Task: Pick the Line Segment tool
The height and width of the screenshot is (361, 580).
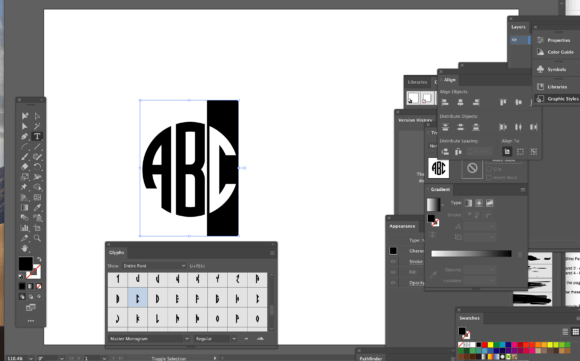Action: click(x=37, y=146)
